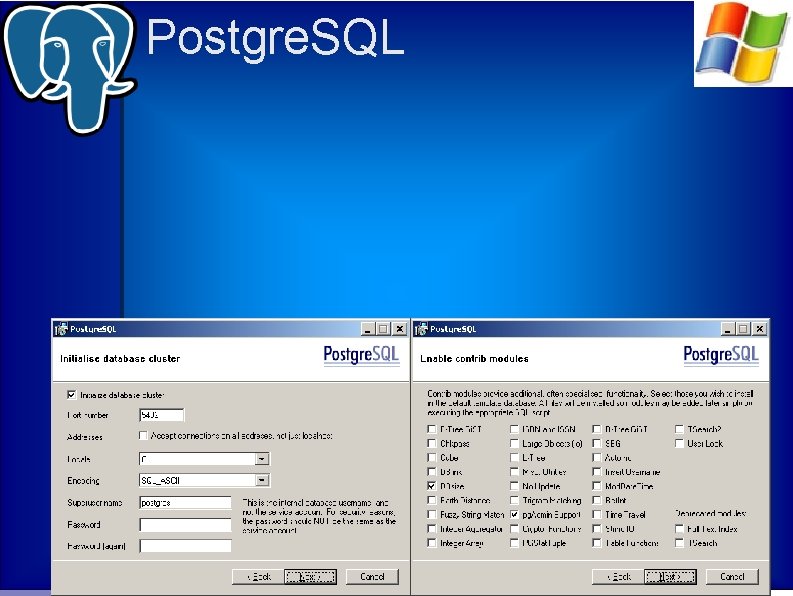Screen dimensions: 793x596
Task: Minimize the Initialise database cluster window
Action: pyautogui.click(x=368, y=329)
